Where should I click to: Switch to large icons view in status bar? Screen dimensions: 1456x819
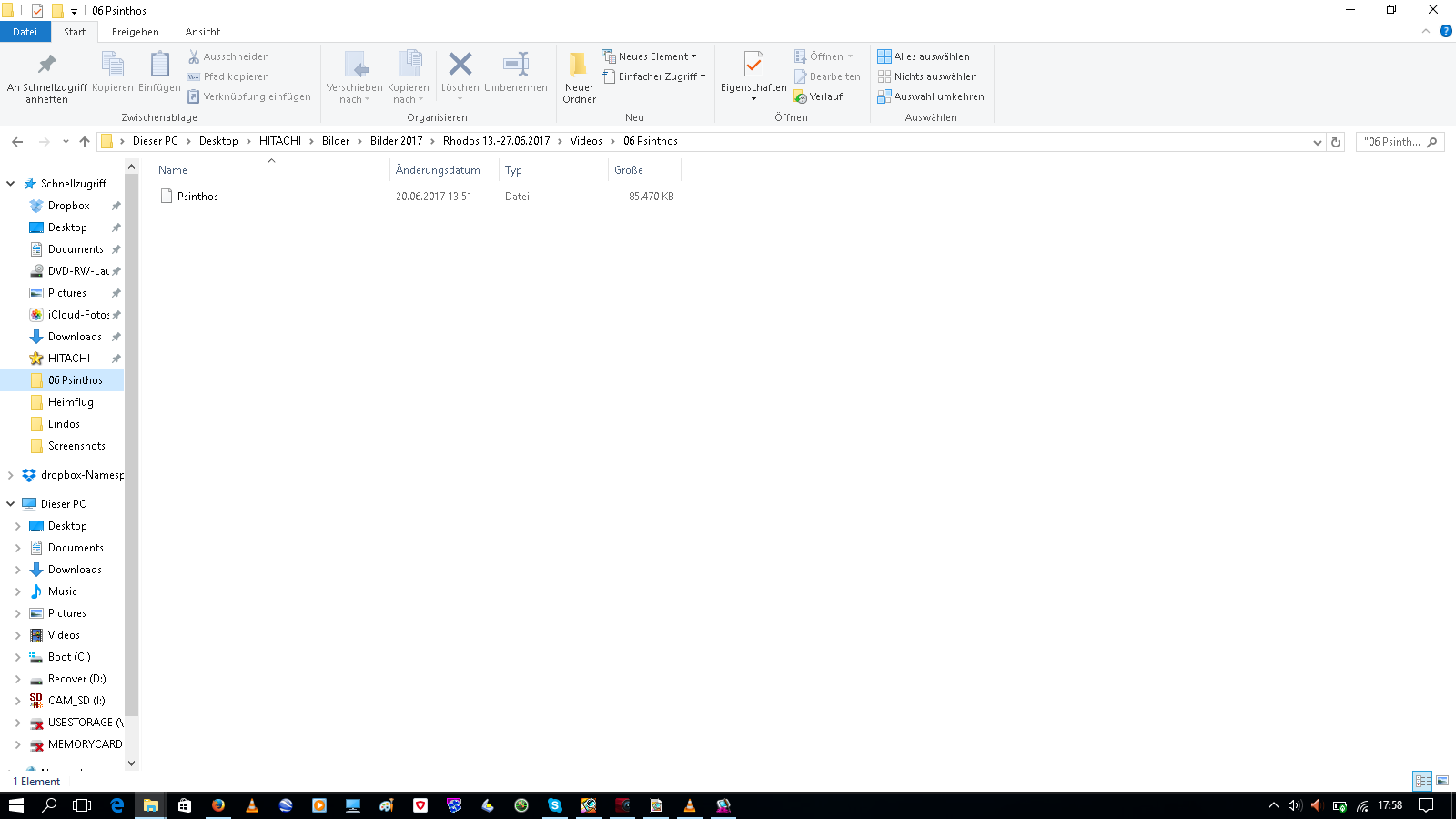pyautogui.click(x=1442, y=781)
